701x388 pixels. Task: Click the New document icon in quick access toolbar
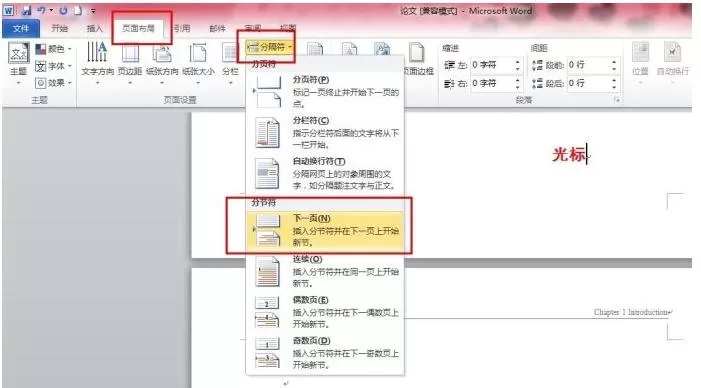(x=78, y=10)
